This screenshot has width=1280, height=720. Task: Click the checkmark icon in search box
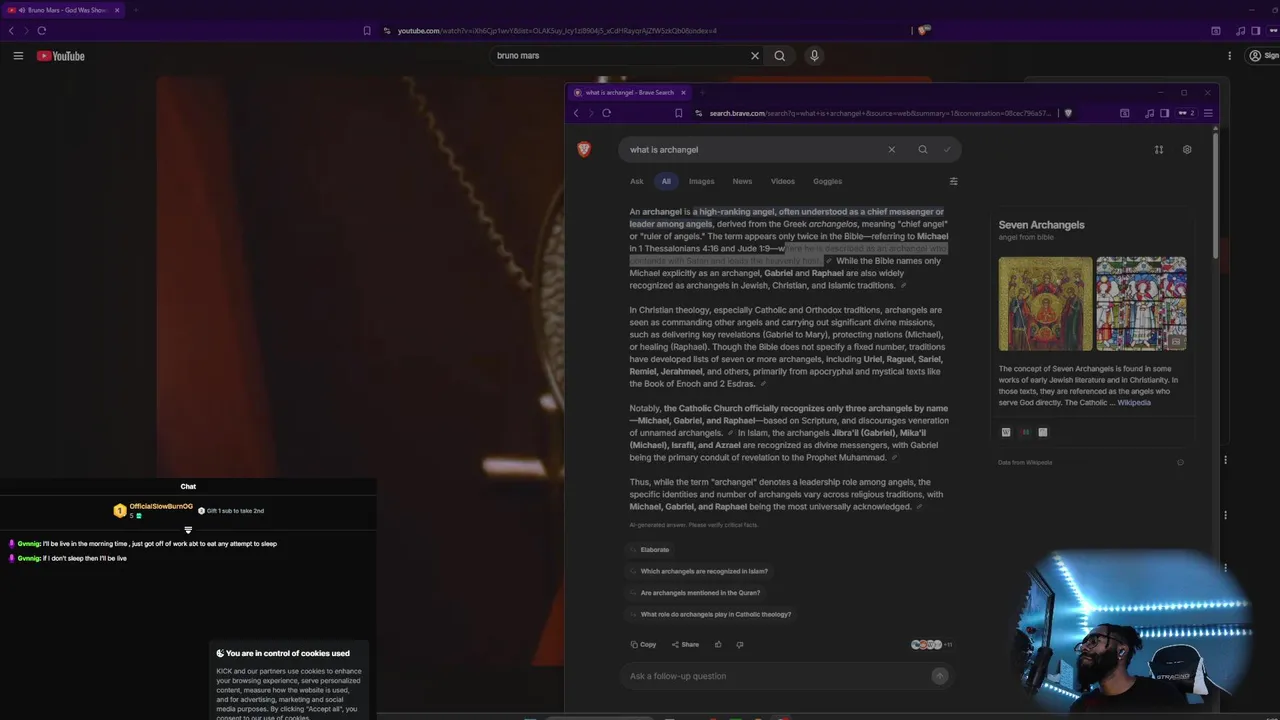(947, 150)
